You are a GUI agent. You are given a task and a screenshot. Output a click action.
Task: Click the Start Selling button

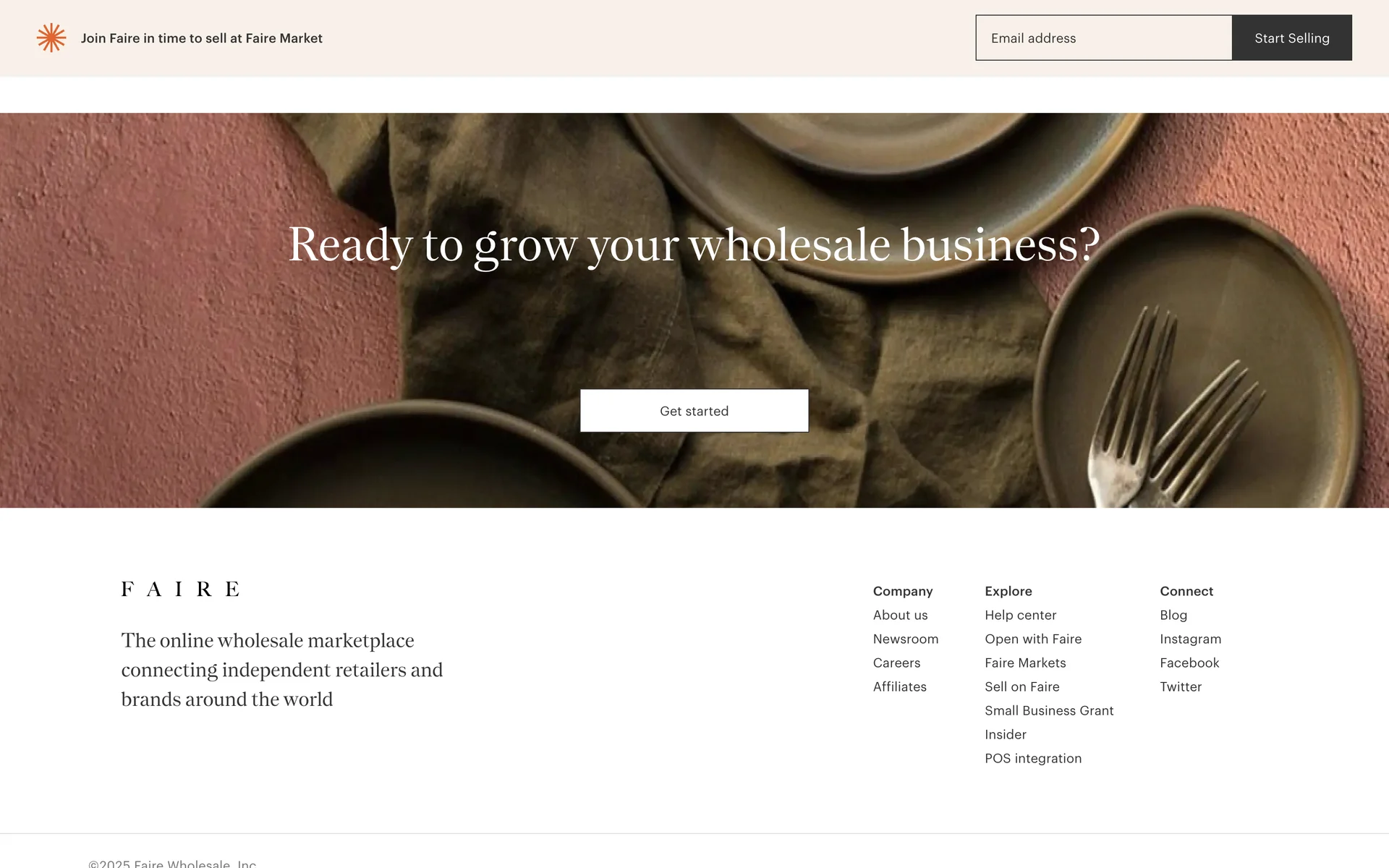(x=1292, y=38)
